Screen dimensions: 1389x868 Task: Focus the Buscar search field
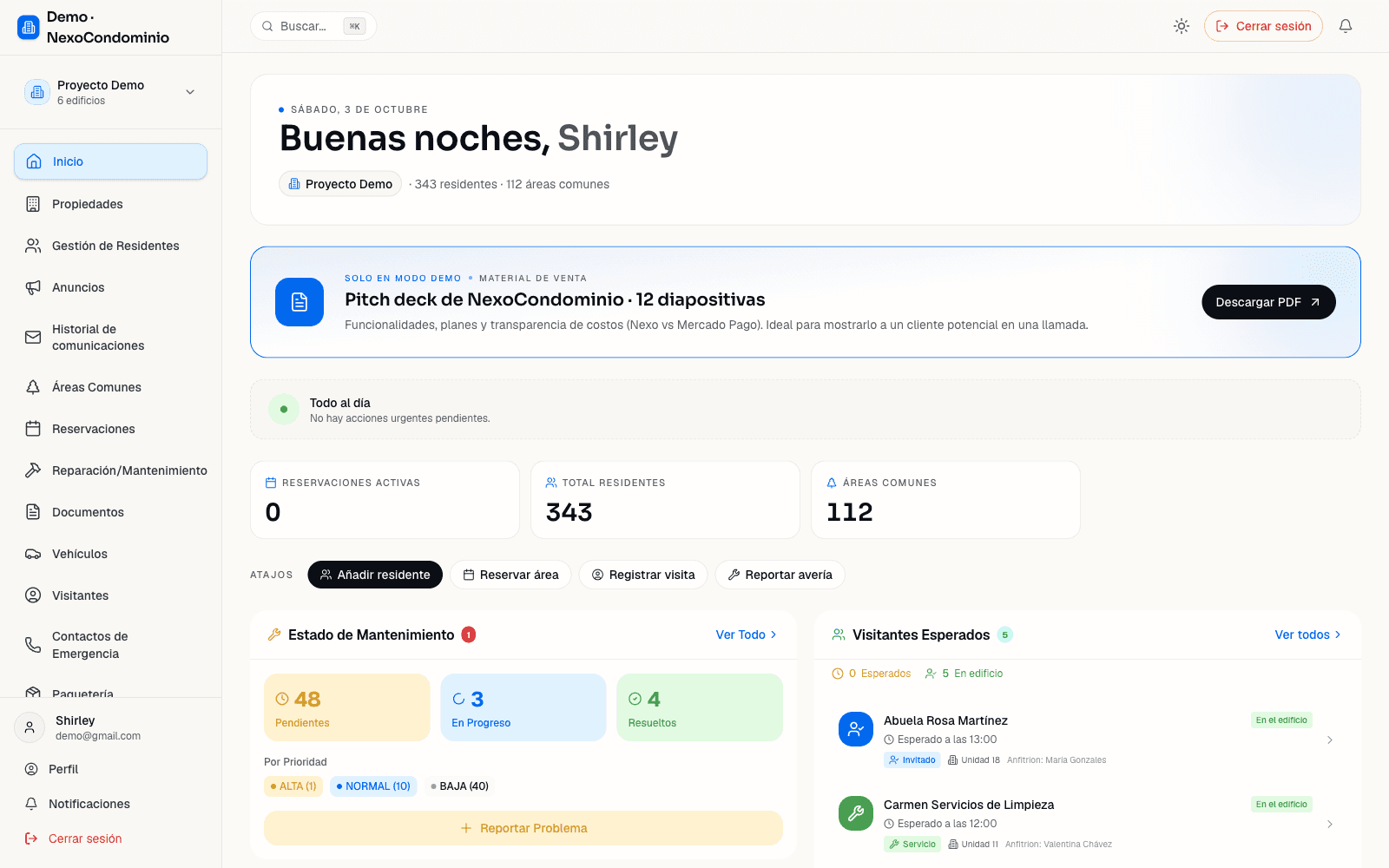pyautogui.click(x=313, y=26)
